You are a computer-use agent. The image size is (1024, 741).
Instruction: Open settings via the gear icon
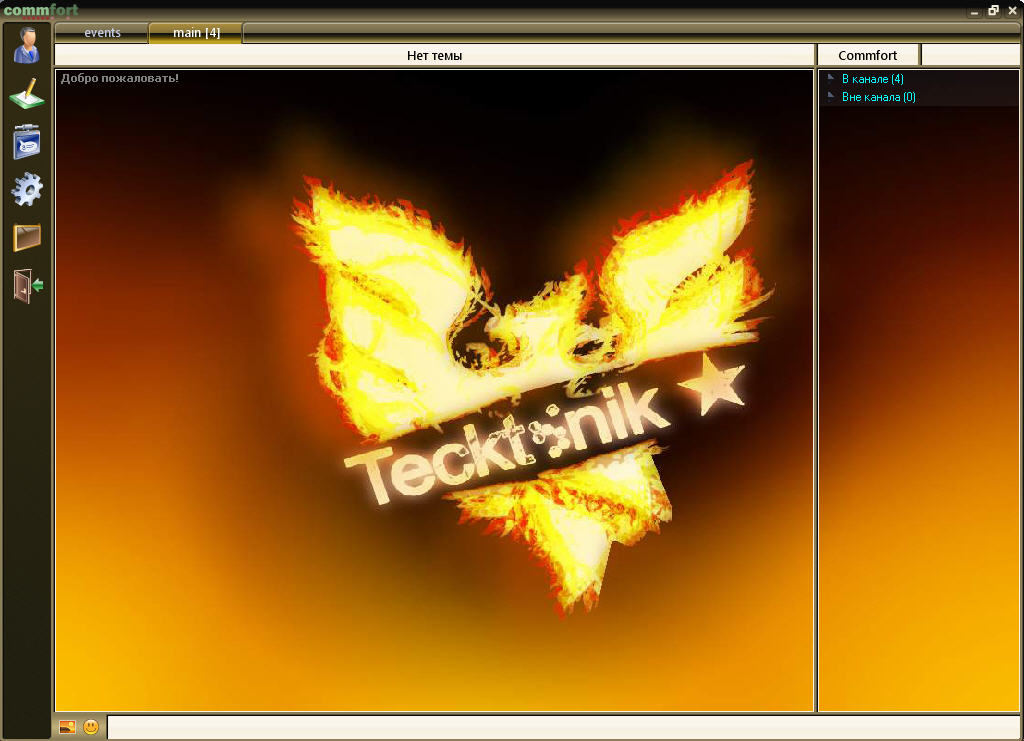coord(27,189)
